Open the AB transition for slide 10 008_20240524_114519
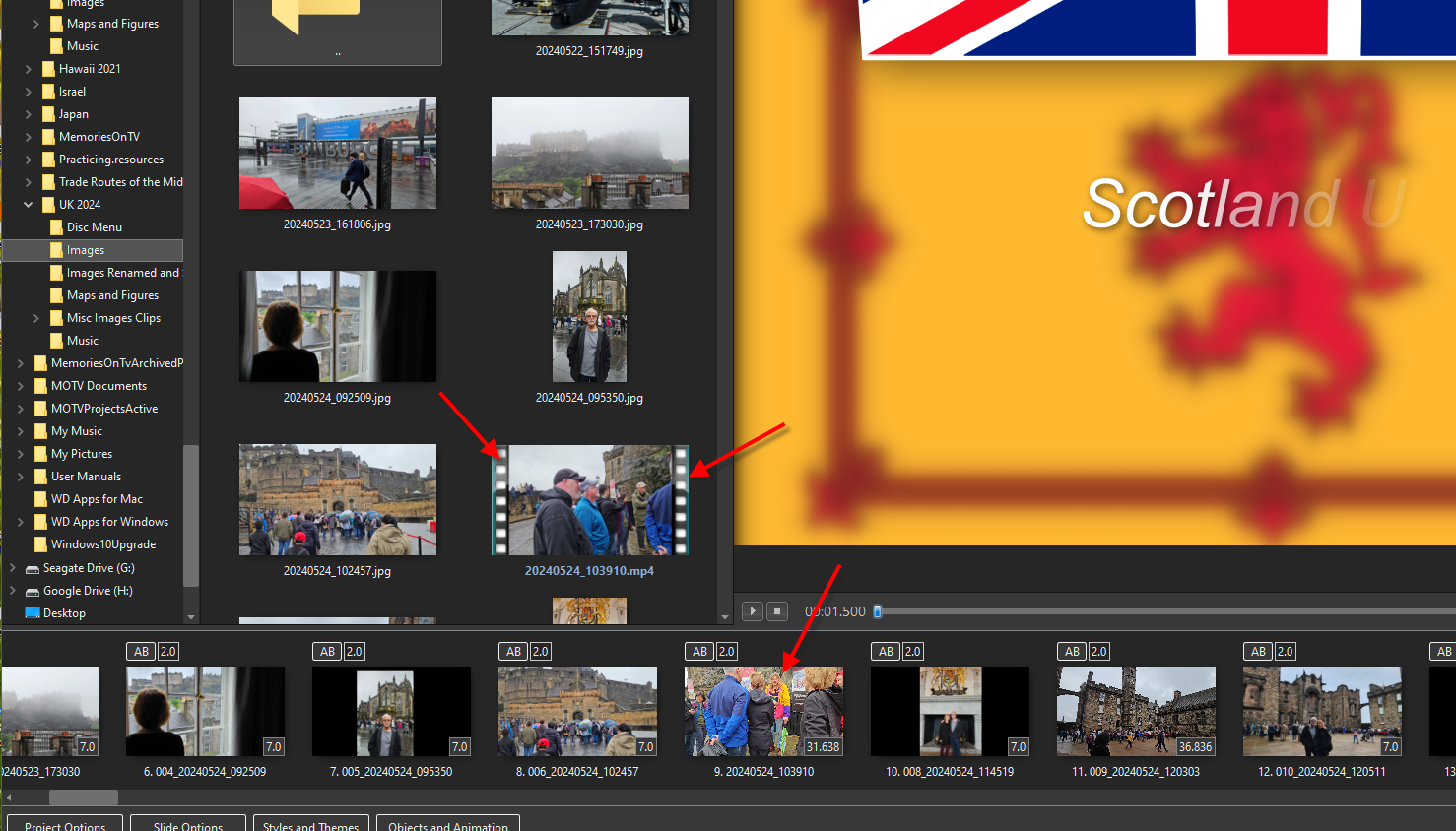This screenshot has height=831, width=1456. point(886,652)
